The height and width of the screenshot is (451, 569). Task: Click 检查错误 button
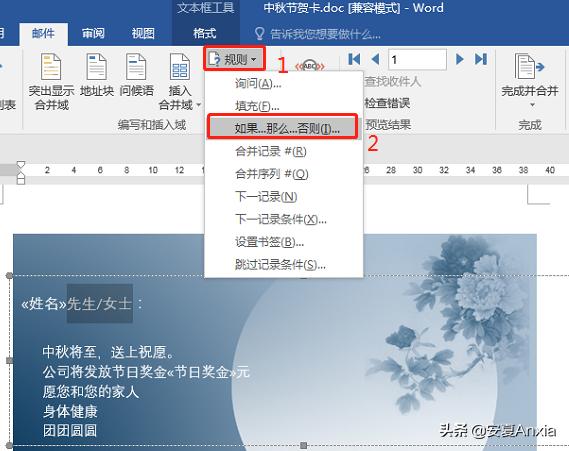(388, 103)
